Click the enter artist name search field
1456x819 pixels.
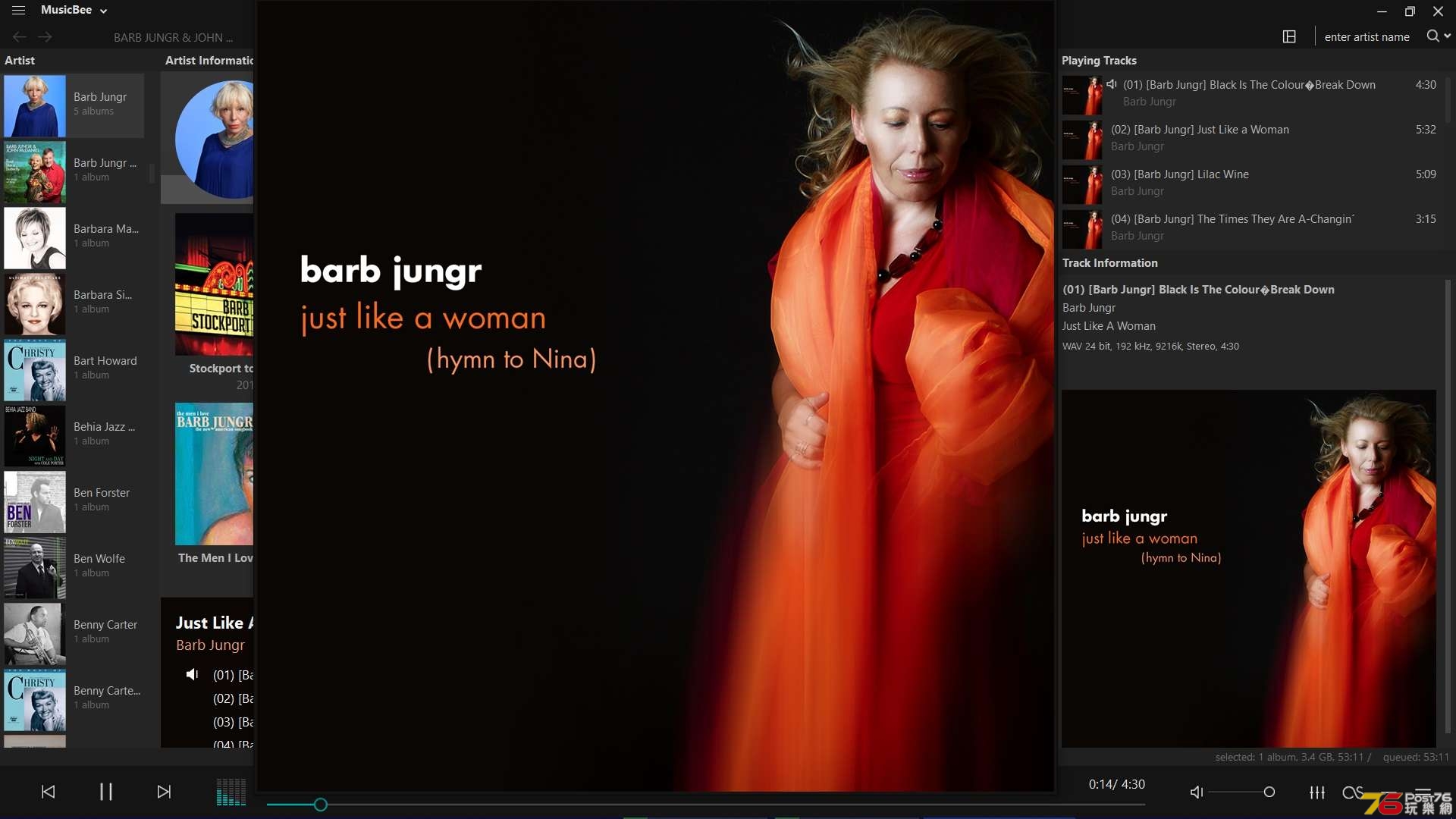tap(1367, 36)
